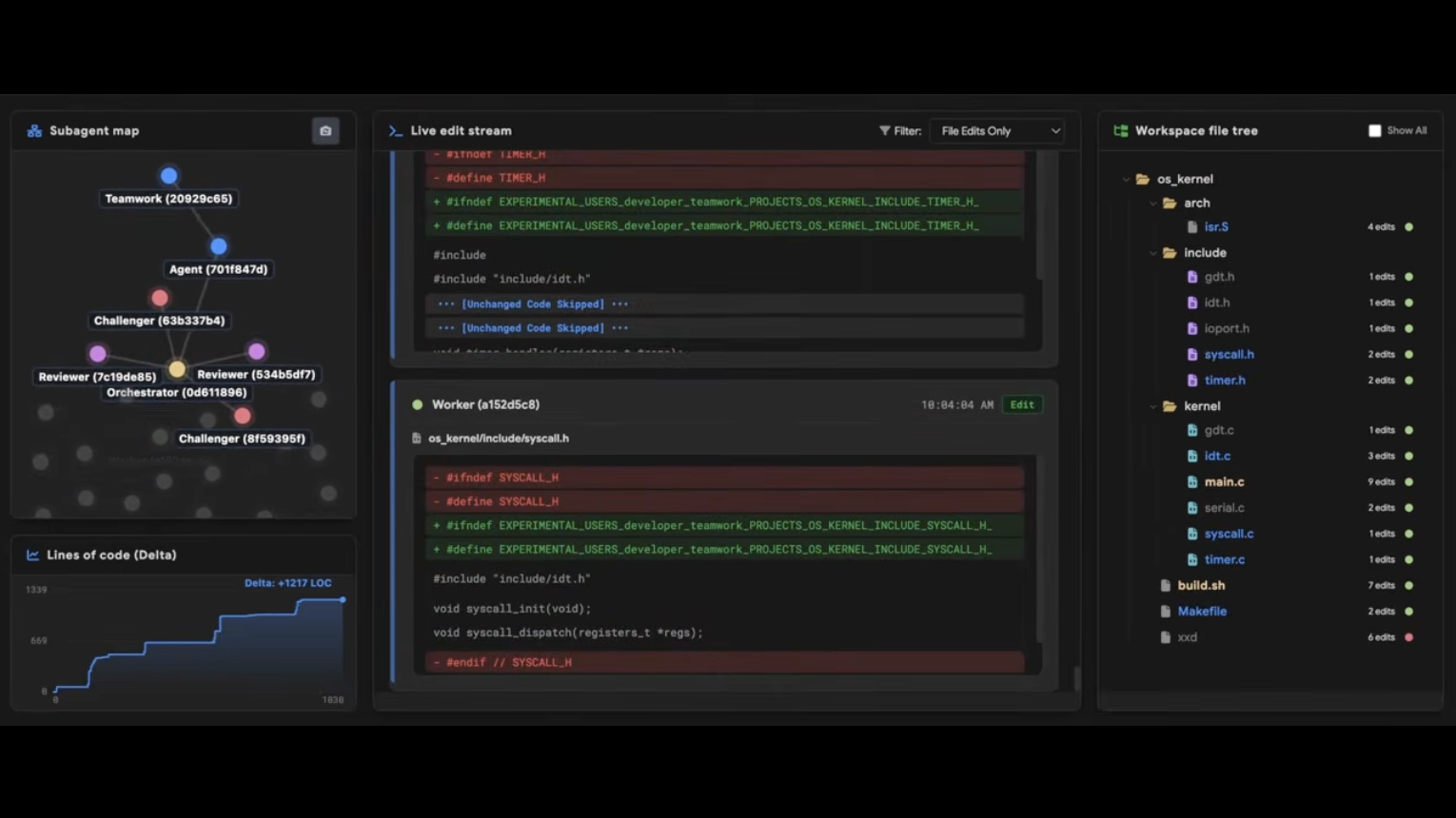Collapse the arch folder chevron

pyautogui.click(x=1152, y=204)
